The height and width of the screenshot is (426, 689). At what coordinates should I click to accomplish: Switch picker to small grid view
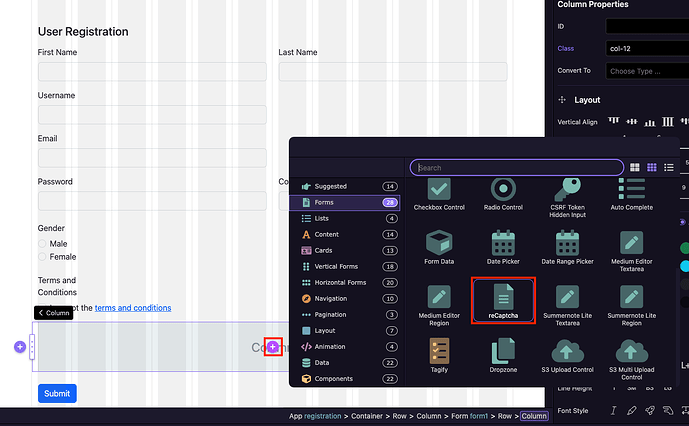pos(652,167)
